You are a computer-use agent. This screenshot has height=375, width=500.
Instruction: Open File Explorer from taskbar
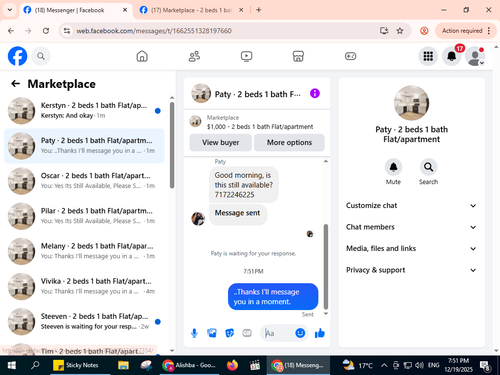123,365
